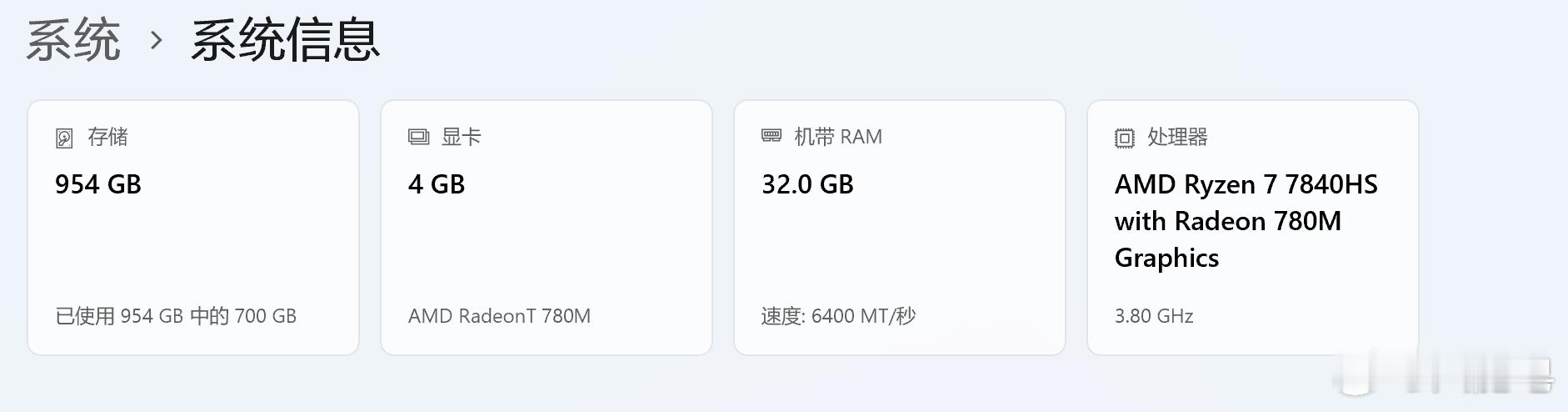Click 已使用 954 GB 中的 700 GB text
1568x412 pixels.
pyautogui.click(x=176, y=316)
